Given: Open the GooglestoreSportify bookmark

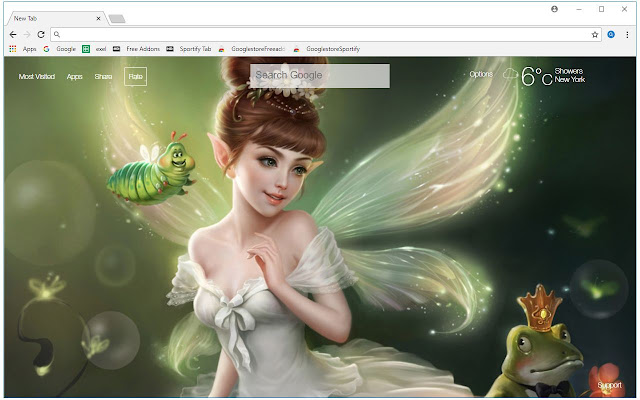Looking at the screenshot, I should (327, 49).
